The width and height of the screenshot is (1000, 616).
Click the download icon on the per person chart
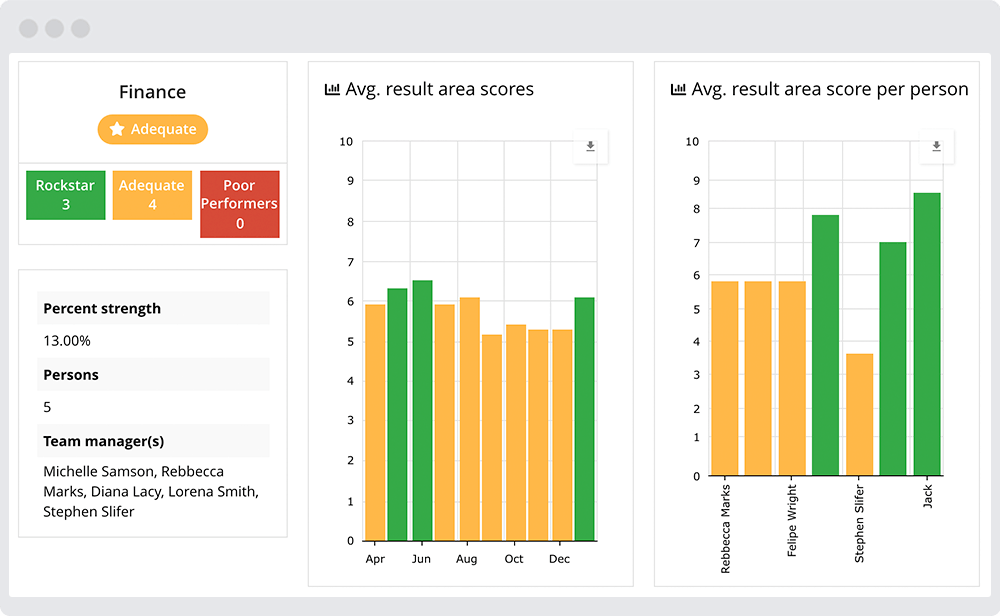coord(936,146)
